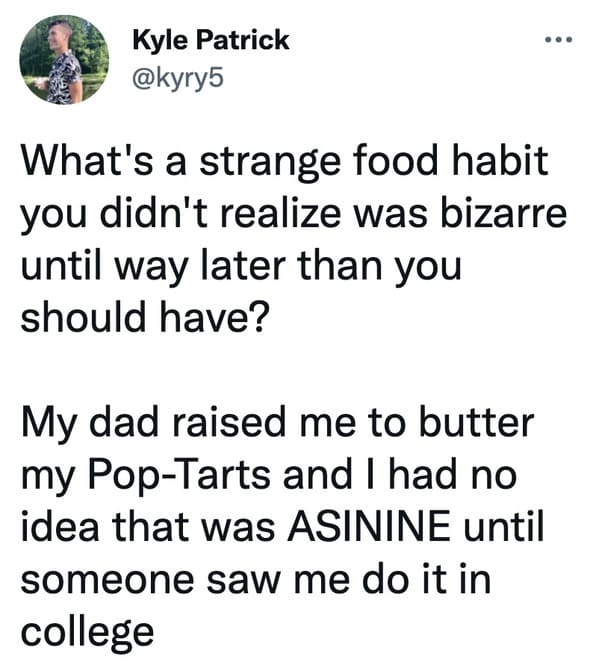Click the phrase "should have?"

(x=145, y=318)
